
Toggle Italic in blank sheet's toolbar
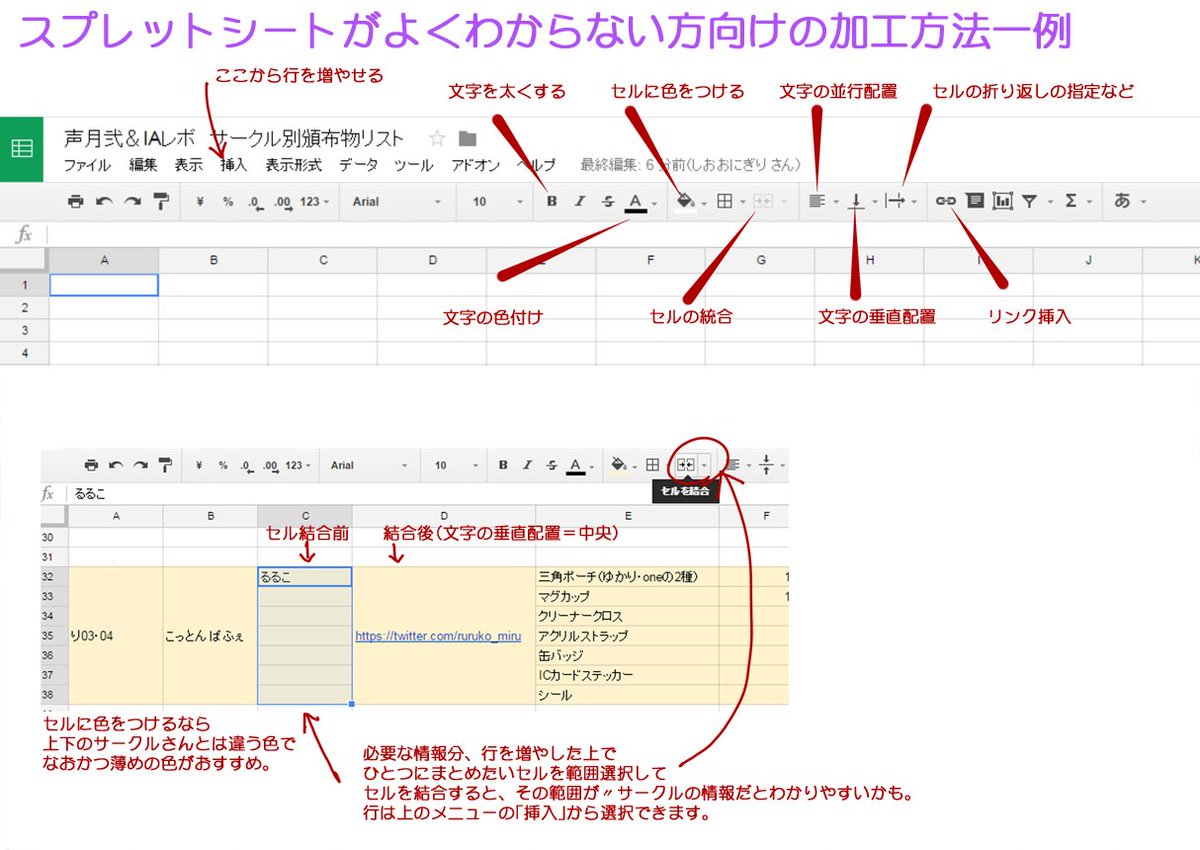click(580, 201)
